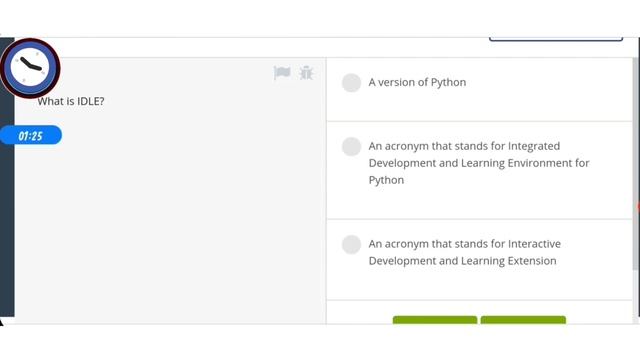Pick 'Interactive Development and Learning Extension' answer
Screen dimensions: 640x360
(351, 244)
